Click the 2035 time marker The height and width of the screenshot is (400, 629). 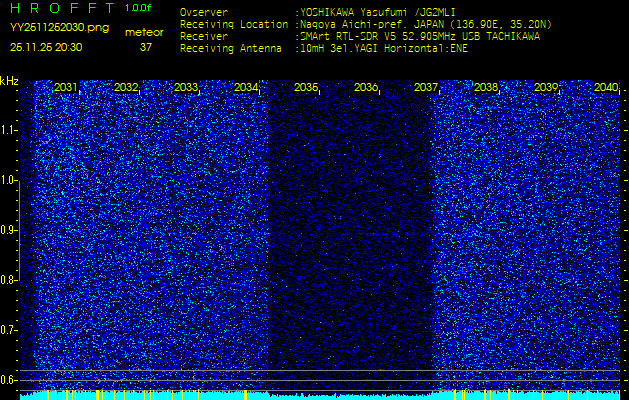[306, 87]
